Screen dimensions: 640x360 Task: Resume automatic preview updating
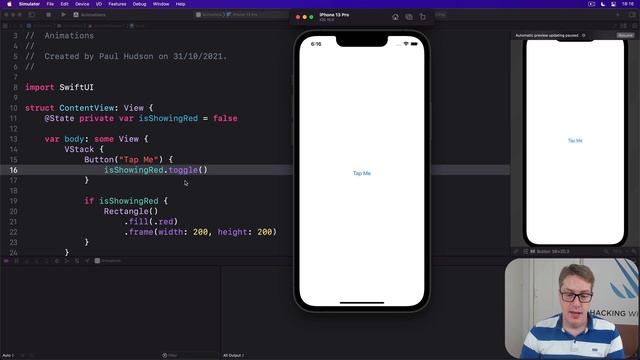pyautogui.click(x=625, y=36)
